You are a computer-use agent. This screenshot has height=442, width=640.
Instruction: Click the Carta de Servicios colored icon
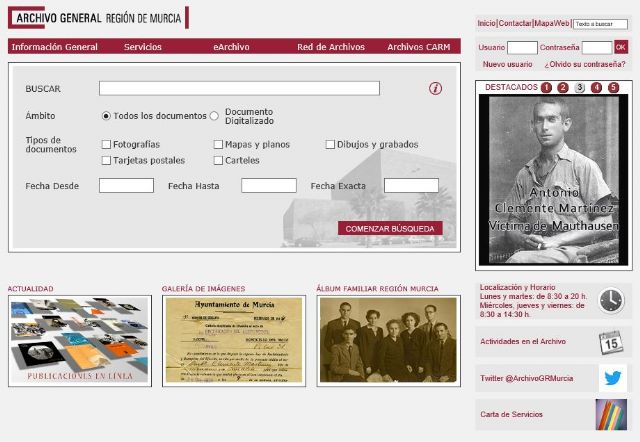611,414
